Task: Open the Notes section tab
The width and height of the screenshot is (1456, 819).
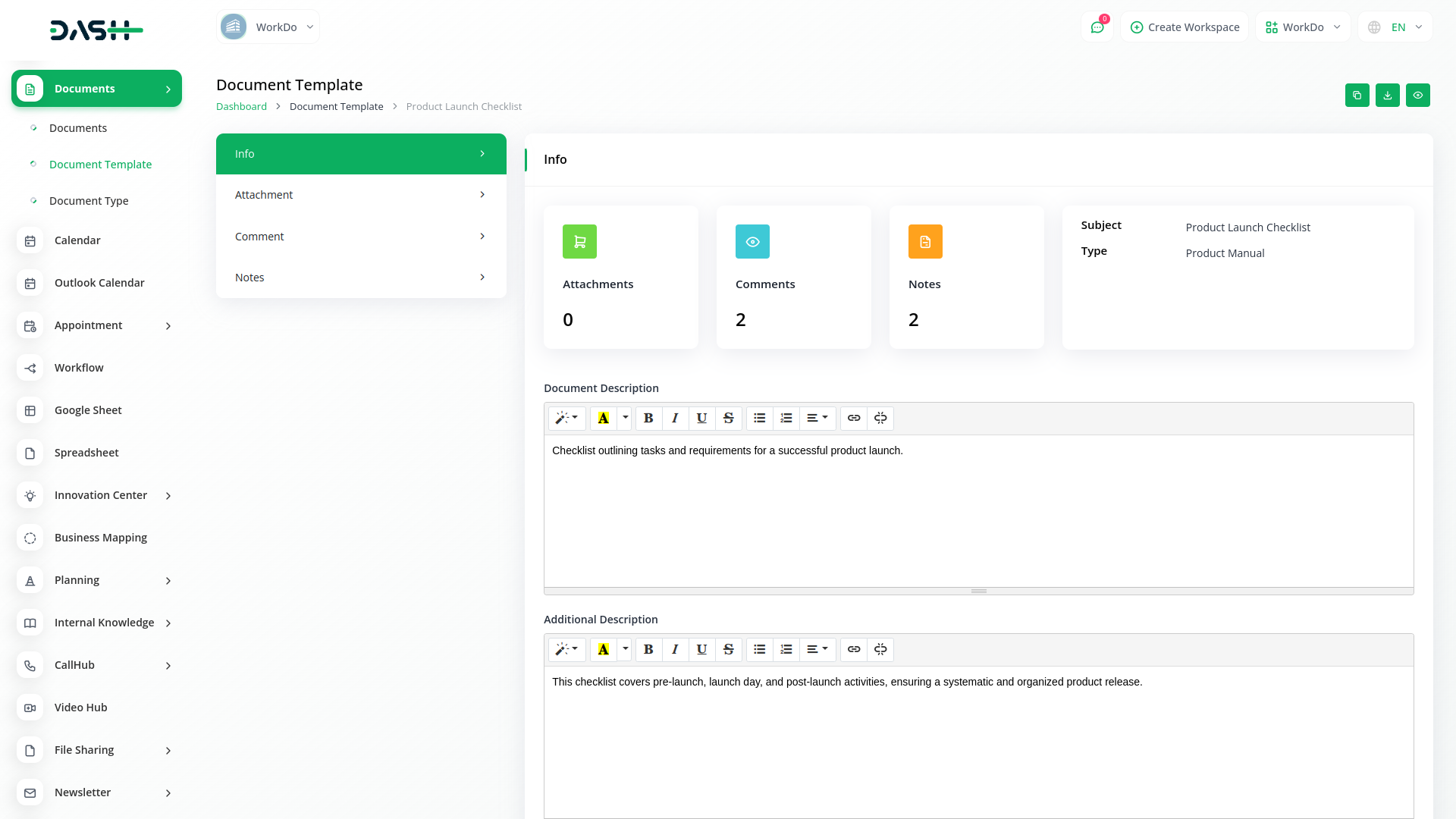Action: pyautogui.click(x=361, y=278)
